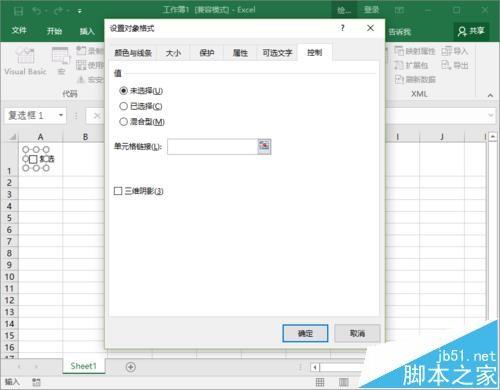This screenshot has width=500, height=390.
Task: Click the cell range picker icon
Action: pos(264,147)
